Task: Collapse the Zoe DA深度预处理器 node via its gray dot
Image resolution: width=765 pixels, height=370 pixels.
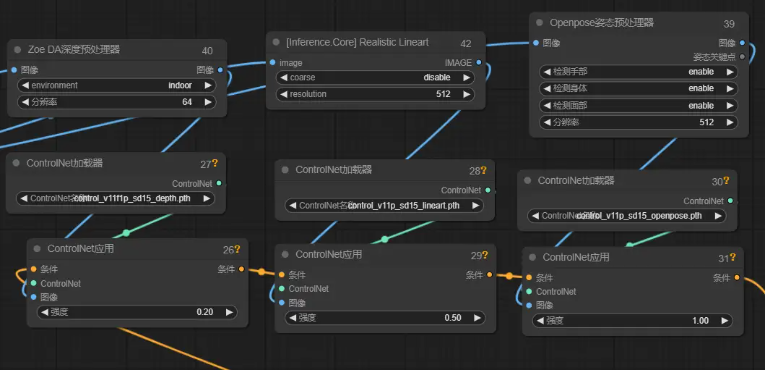Action: 18,50
